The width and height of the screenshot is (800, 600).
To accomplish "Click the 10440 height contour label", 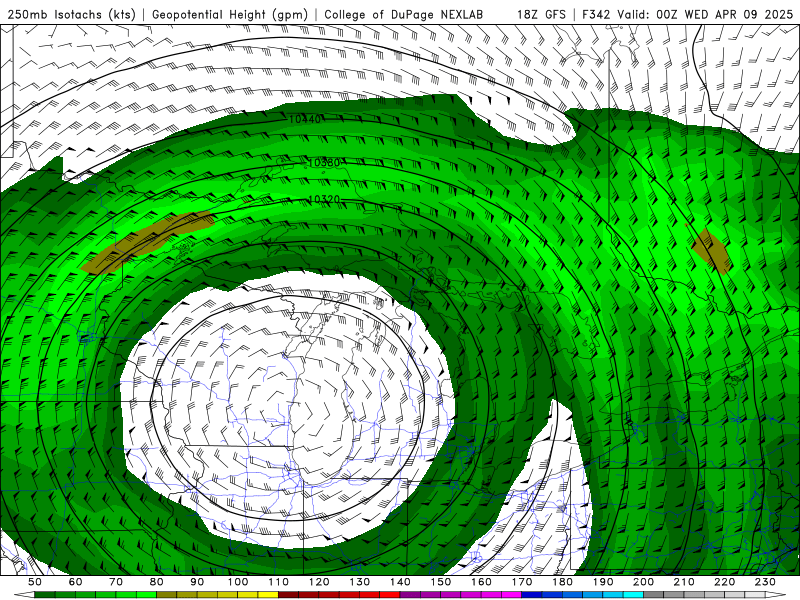I will pos(305,119).
